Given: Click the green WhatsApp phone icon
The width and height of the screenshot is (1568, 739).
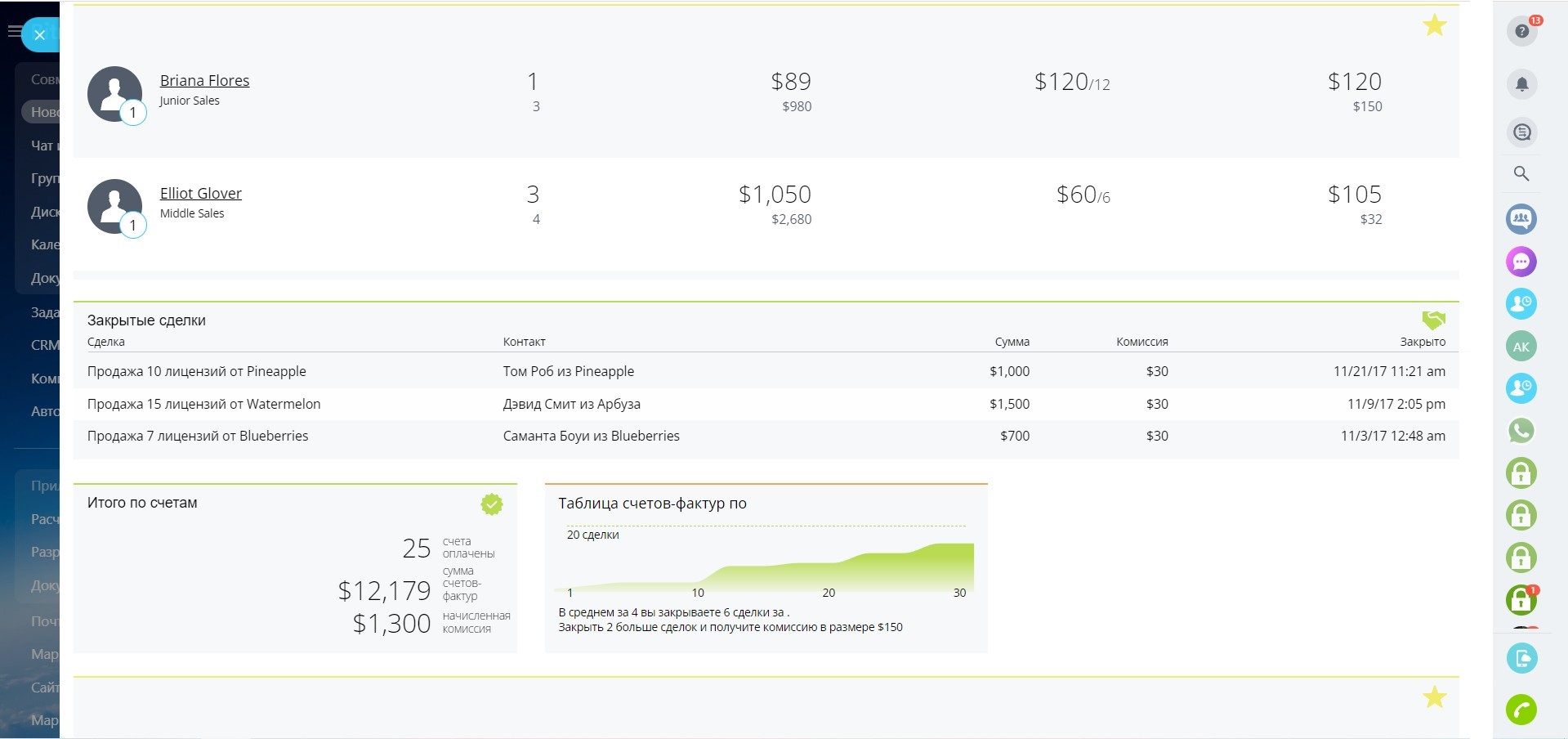Looking at the screenshot, I should (1521, 431).
